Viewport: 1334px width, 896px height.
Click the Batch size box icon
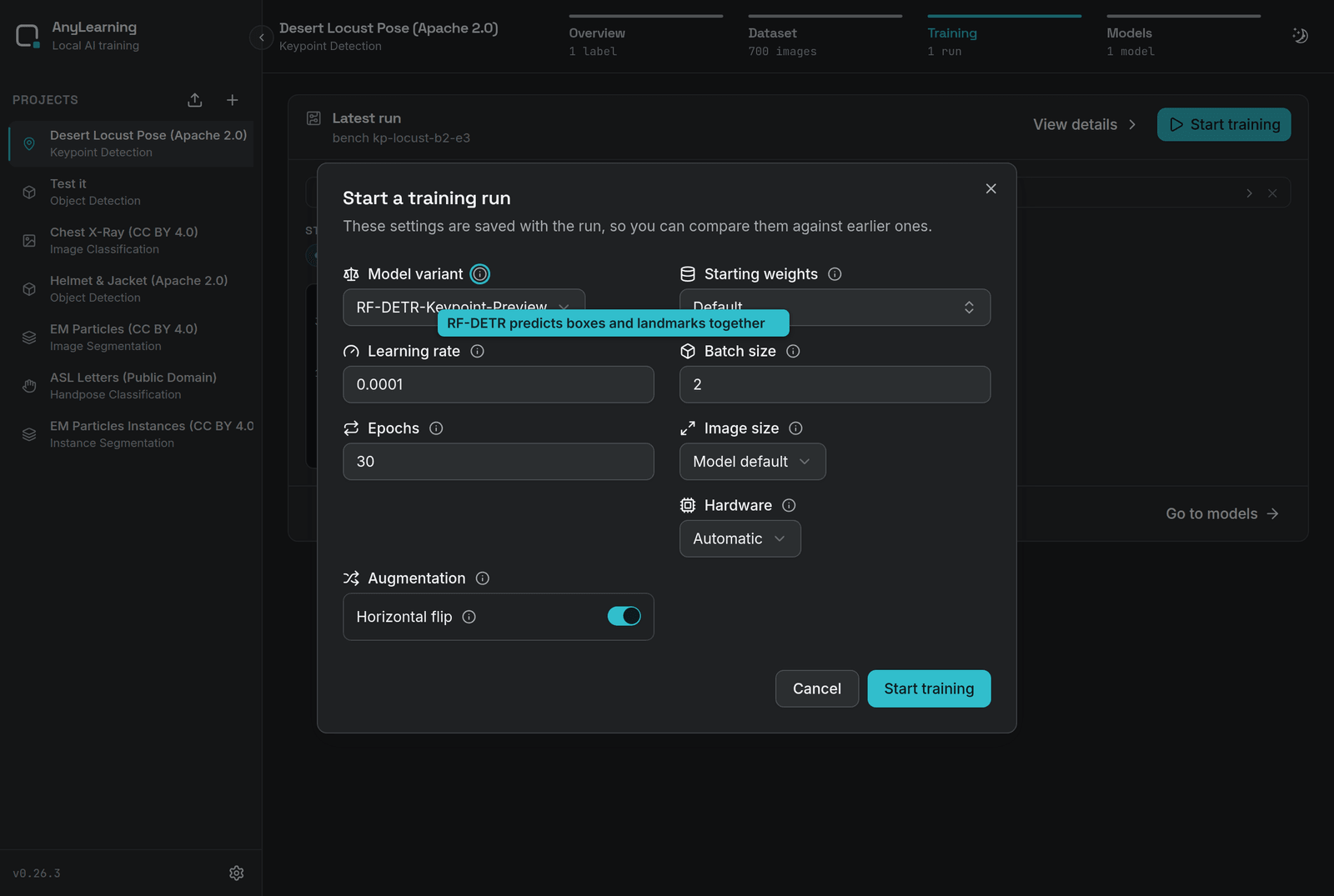(688, 352)
